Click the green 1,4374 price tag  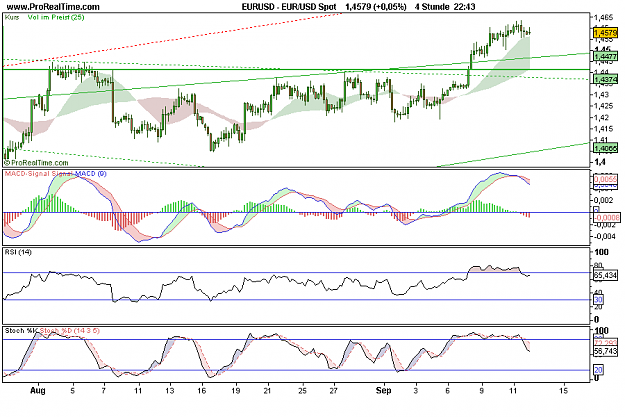click(605, 79)
